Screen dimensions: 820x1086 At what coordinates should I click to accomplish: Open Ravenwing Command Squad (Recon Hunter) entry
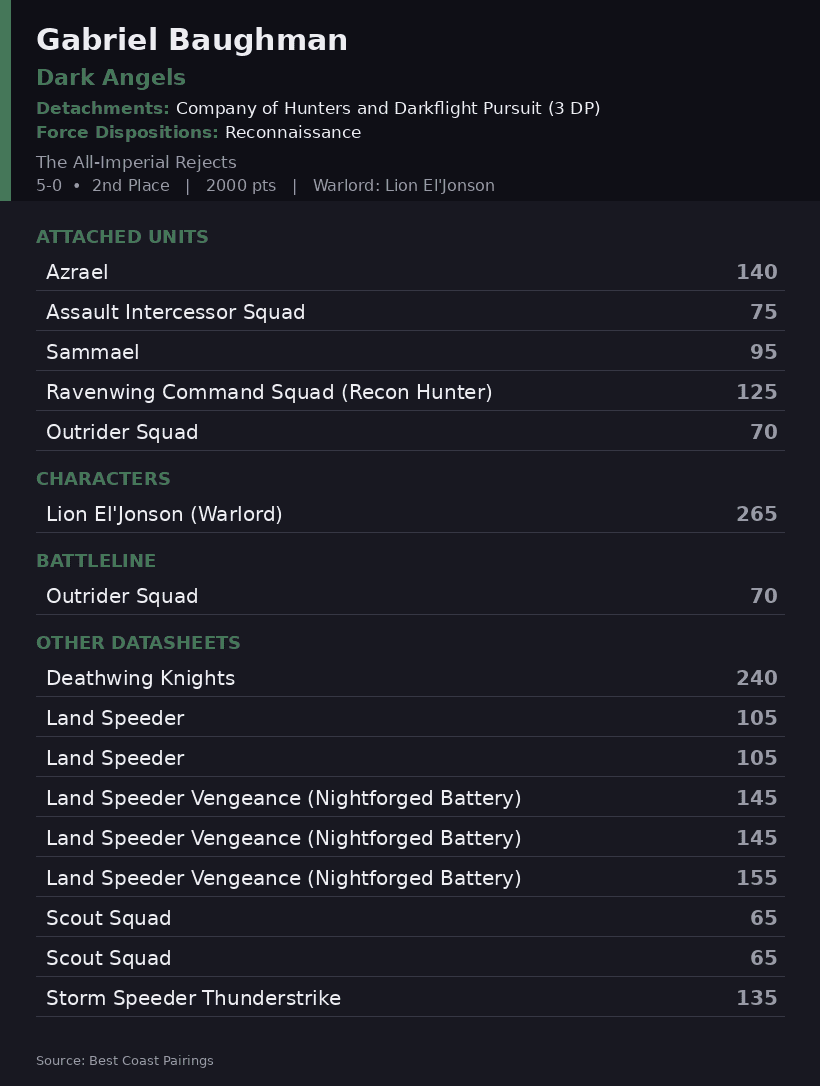coord(410,392)
